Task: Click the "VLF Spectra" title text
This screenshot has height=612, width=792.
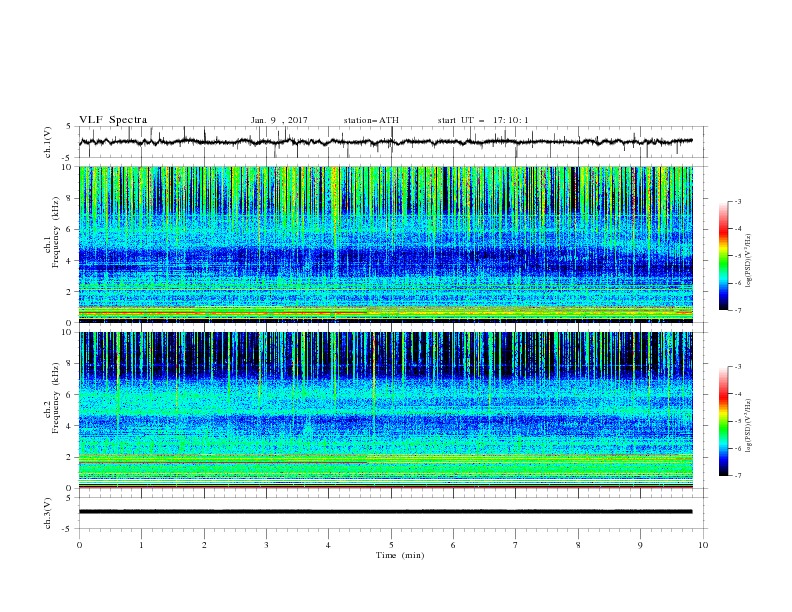Action: [113, 120]
